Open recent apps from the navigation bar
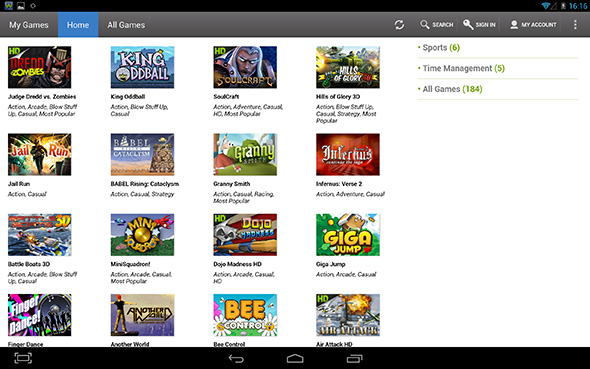 pyautogui.click(x=354, y=358)
